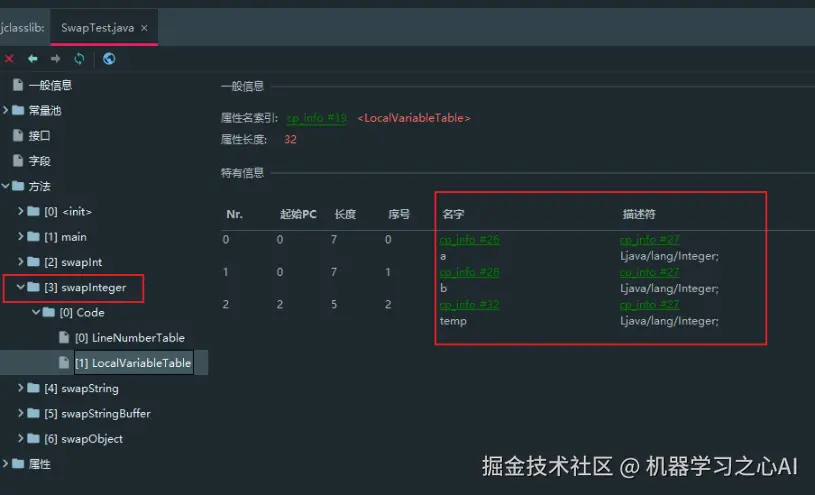
Task: Click the 方法 folder icon
Action: point(18,186)
